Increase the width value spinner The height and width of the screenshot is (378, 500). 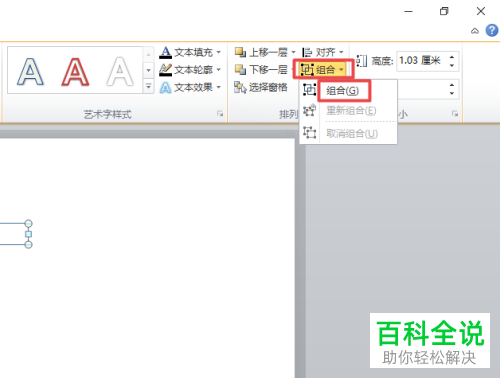pos(452,85)
